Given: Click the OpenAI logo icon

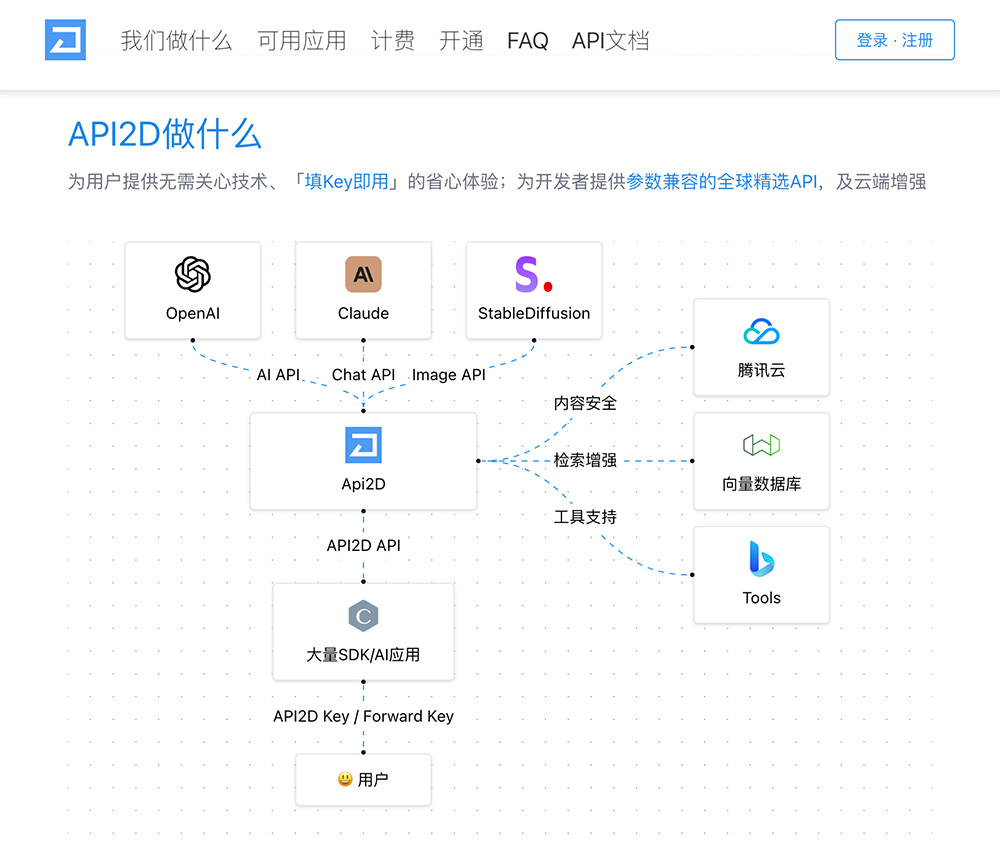Looking at the screenshot, I should (x=193, y=274).
